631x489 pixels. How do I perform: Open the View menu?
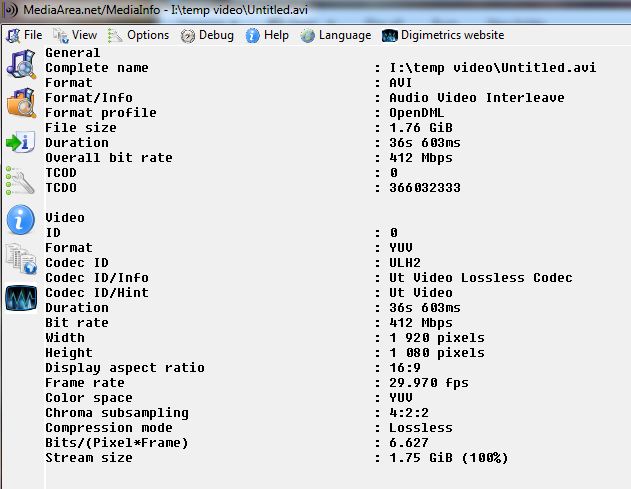pyautogui.click(x=75, y=35)
